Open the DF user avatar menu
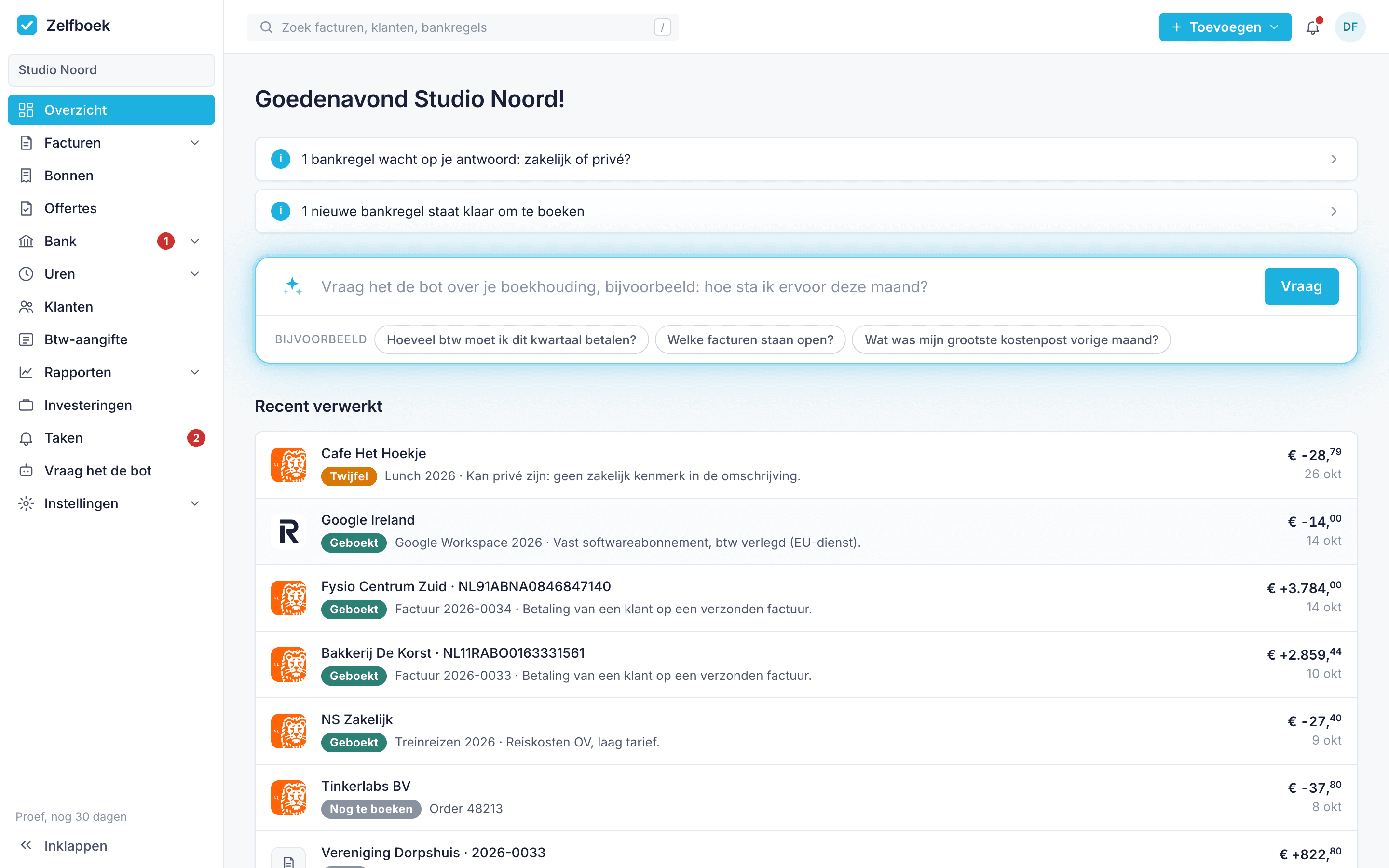 1350,27
